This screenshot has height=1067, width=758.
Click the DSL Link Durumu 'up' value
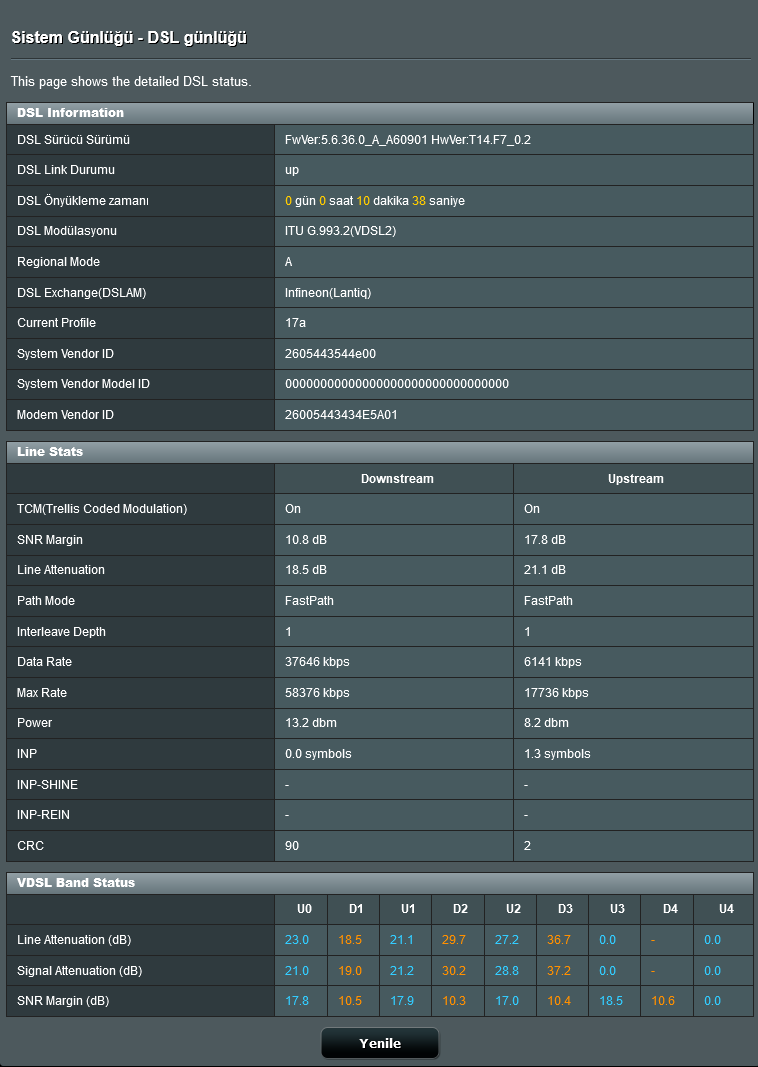pyautogui.click(x=292, y=170)
